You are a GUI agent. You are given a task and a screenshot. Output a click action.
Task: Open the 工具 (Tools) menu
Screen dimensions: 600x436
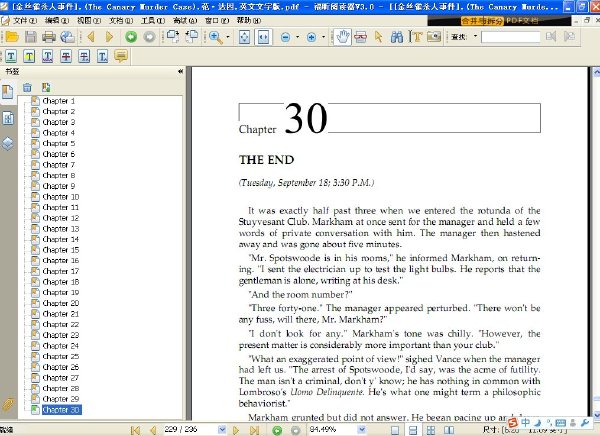[x=153, y=20]
